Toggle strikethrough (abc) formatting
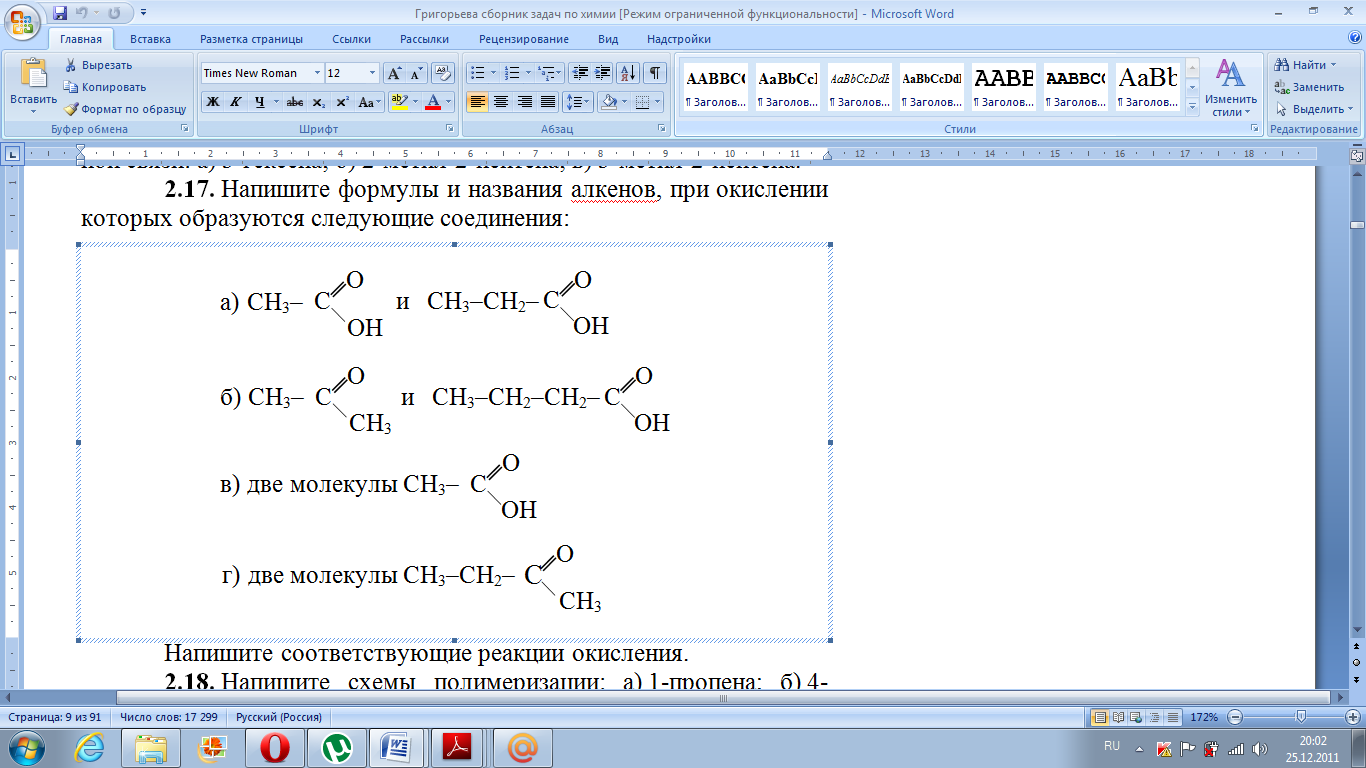Viewport: 1366px width, 768px height. 294,102
